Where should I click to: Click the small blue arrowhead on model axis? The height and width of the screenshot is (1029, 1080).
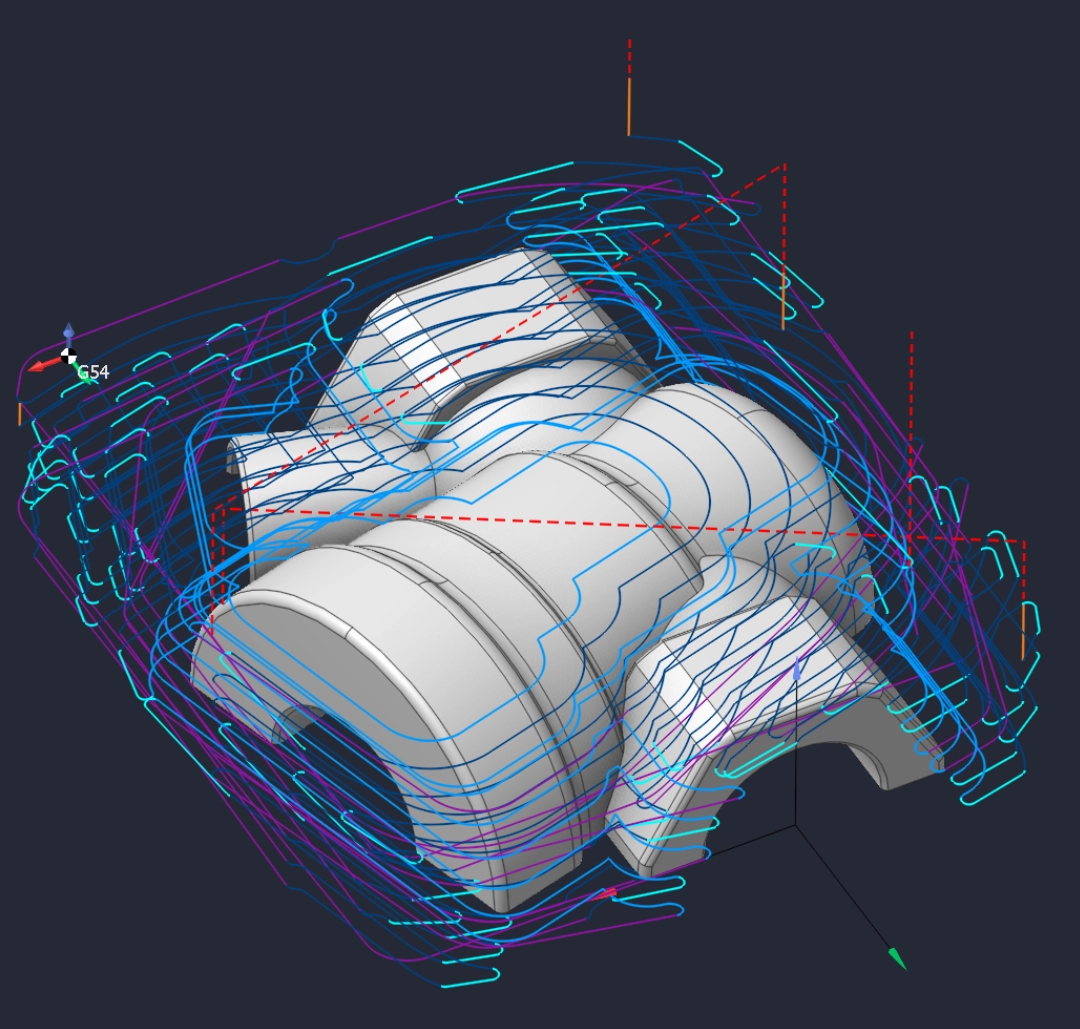coord(796,671)
